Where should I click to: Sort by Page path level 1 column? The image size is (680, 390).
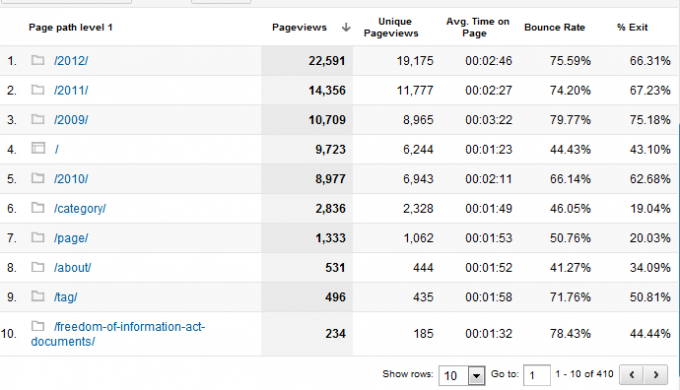(x=70, y=27)
